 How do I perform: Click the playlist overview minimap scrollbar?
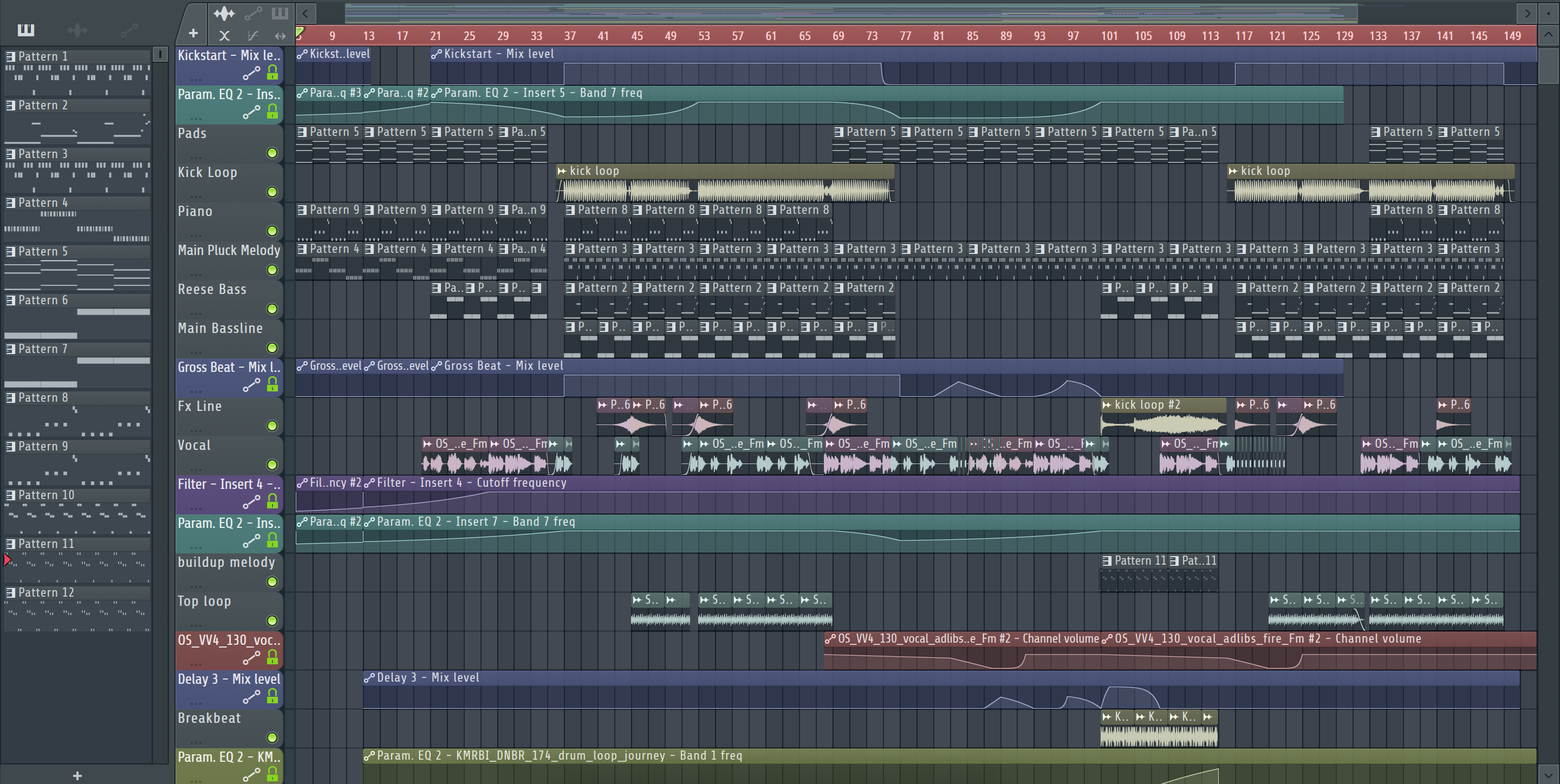(848, 12)
